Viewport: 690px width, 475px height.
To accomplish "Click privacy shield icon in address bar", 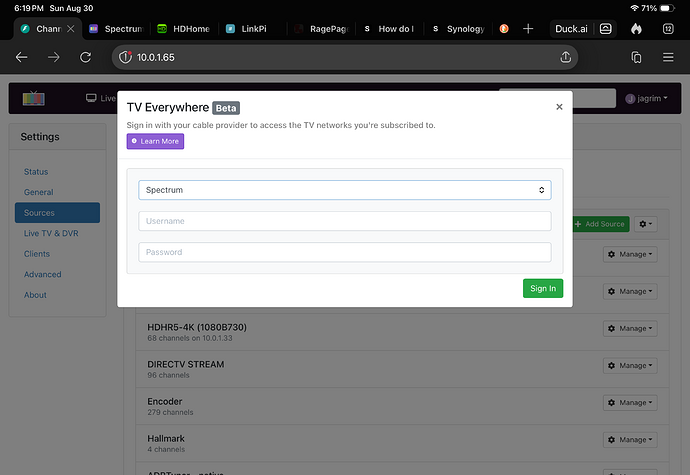I will point(125,57).
